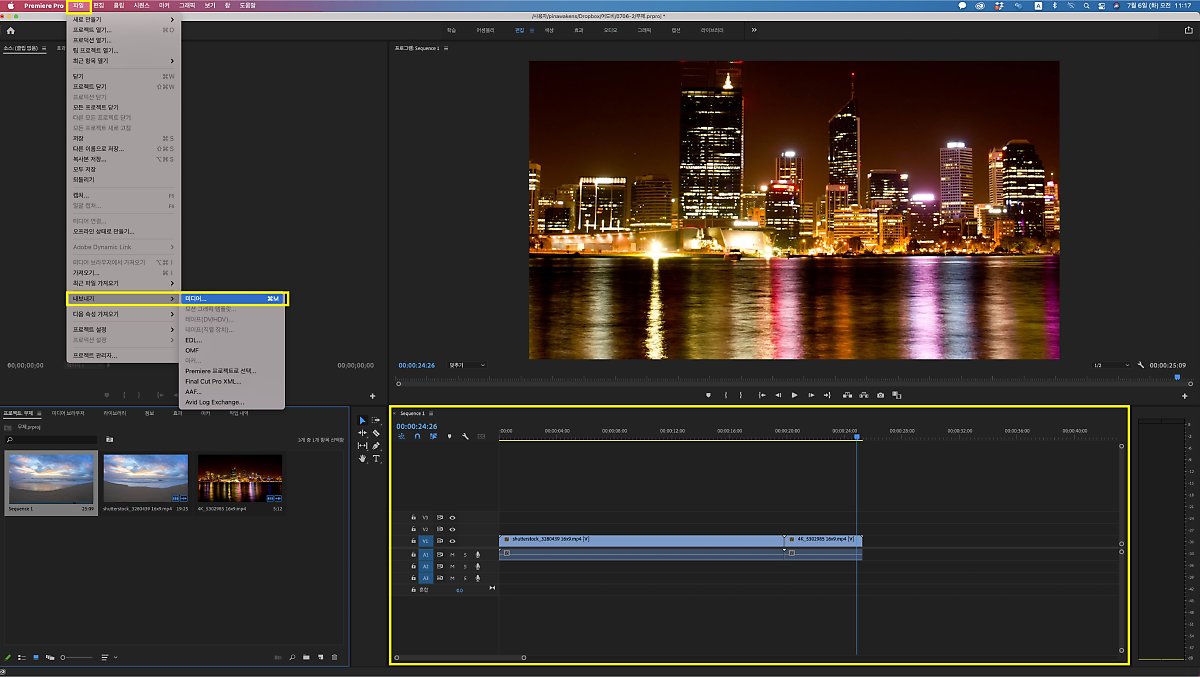This screenshot has height=677, width=1200.
Task: Expand 최근 항목 열기 submenu
Action: (124, 60)
